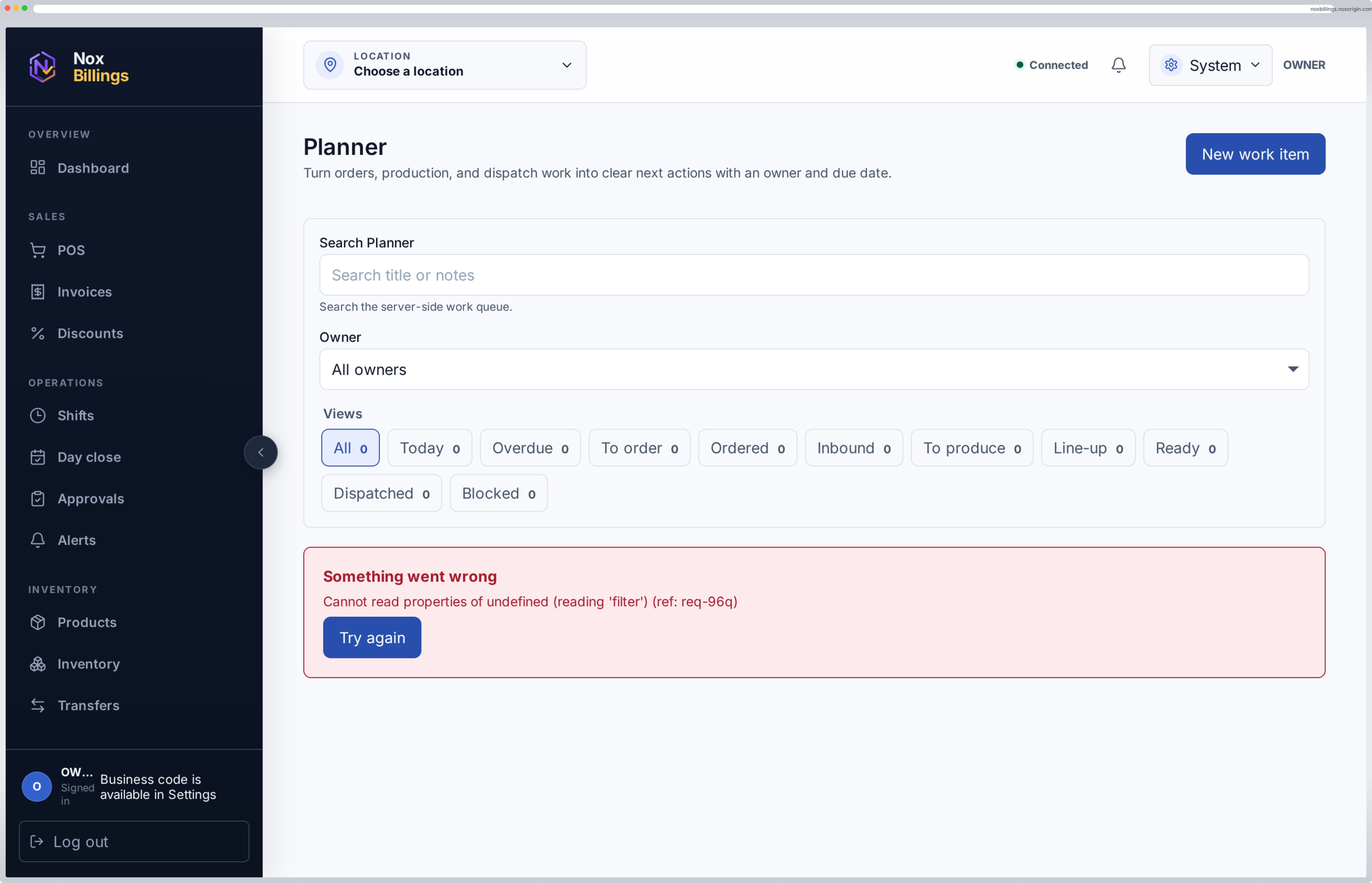Click the Approvals clipboard icon

tap(38, 499)
